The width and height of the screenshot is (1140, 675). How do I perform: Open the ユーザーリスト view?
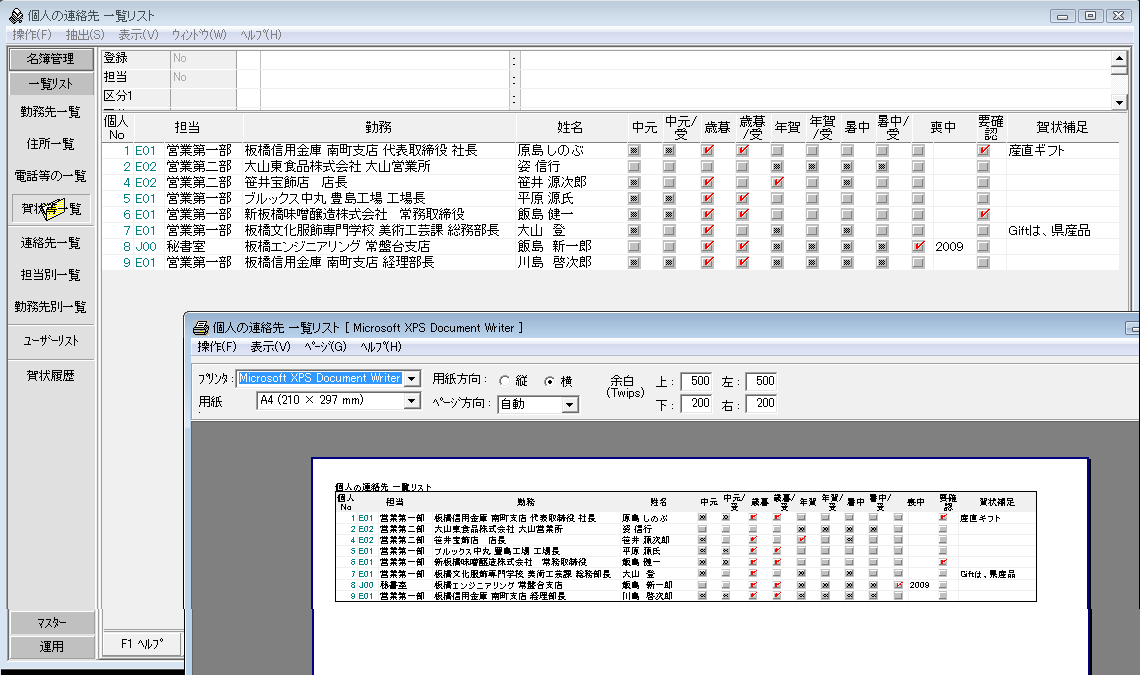point(51,340)
